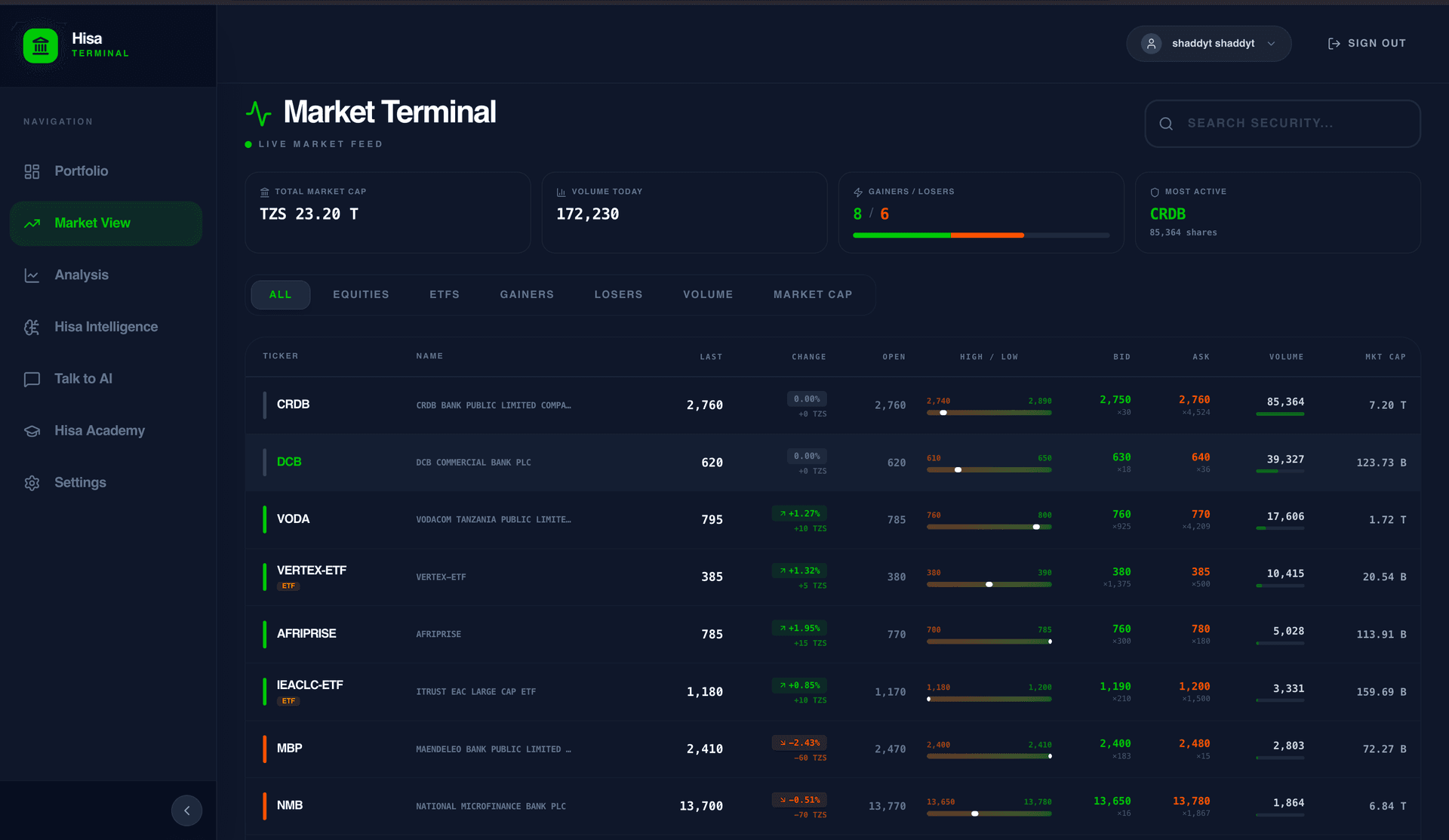
Task: Switch to the Equities filter tab
Action: [361, 294]
